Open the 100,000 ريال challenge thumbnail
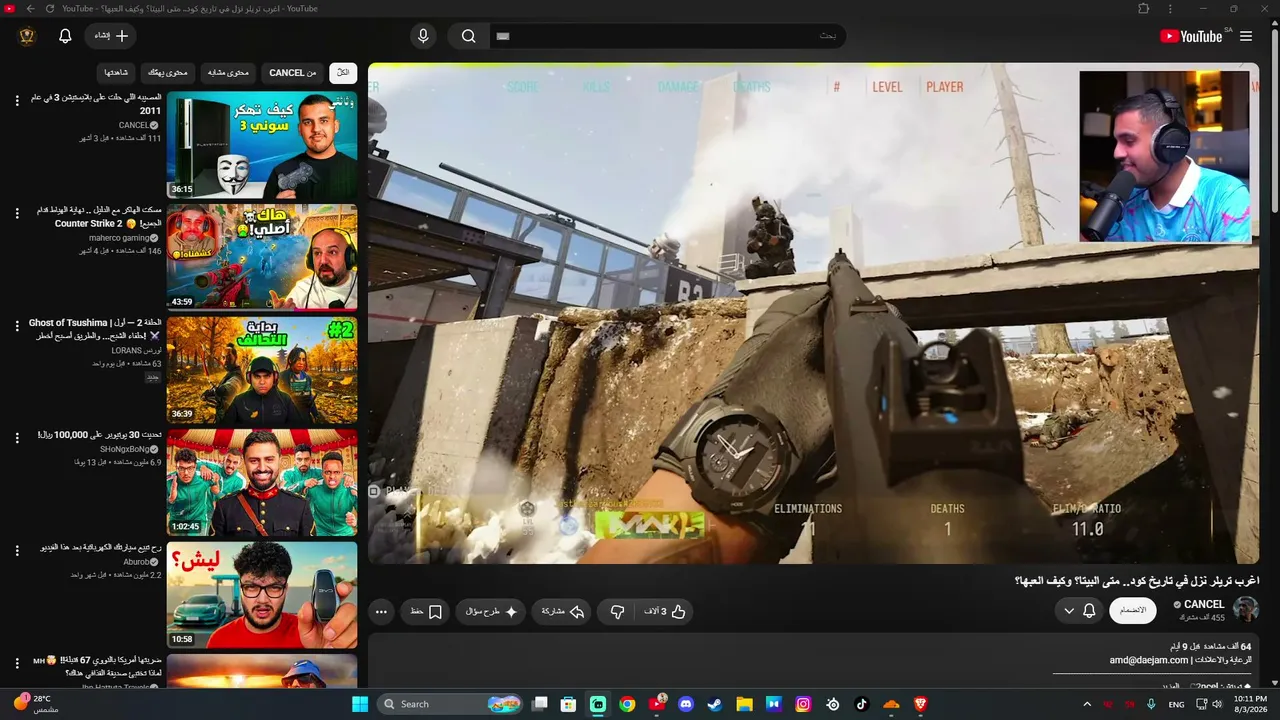This screenshot has width=1280, height=720. 262,483
